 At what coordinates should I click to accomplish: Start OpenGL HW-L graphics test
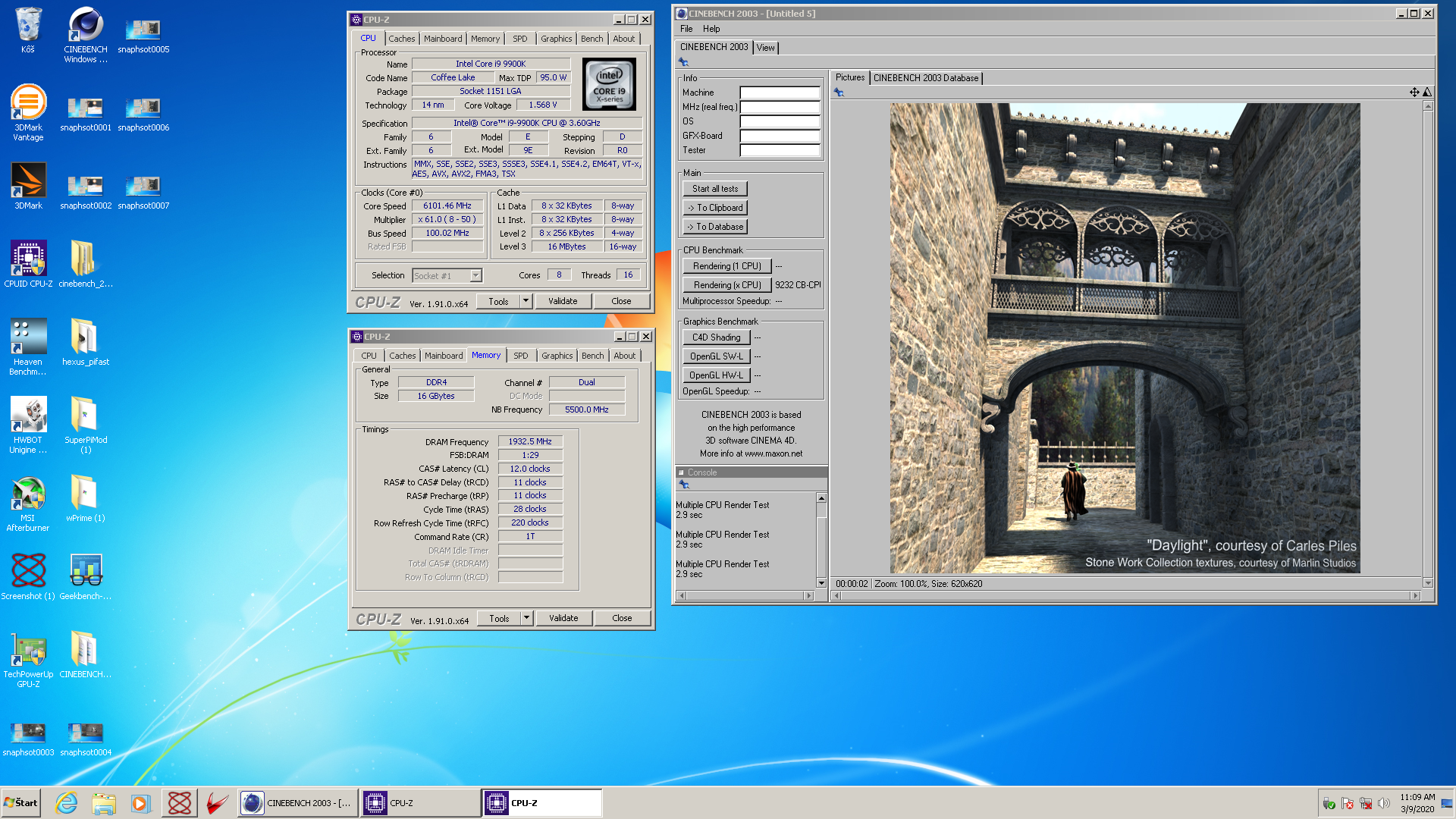tap(717, 375)
